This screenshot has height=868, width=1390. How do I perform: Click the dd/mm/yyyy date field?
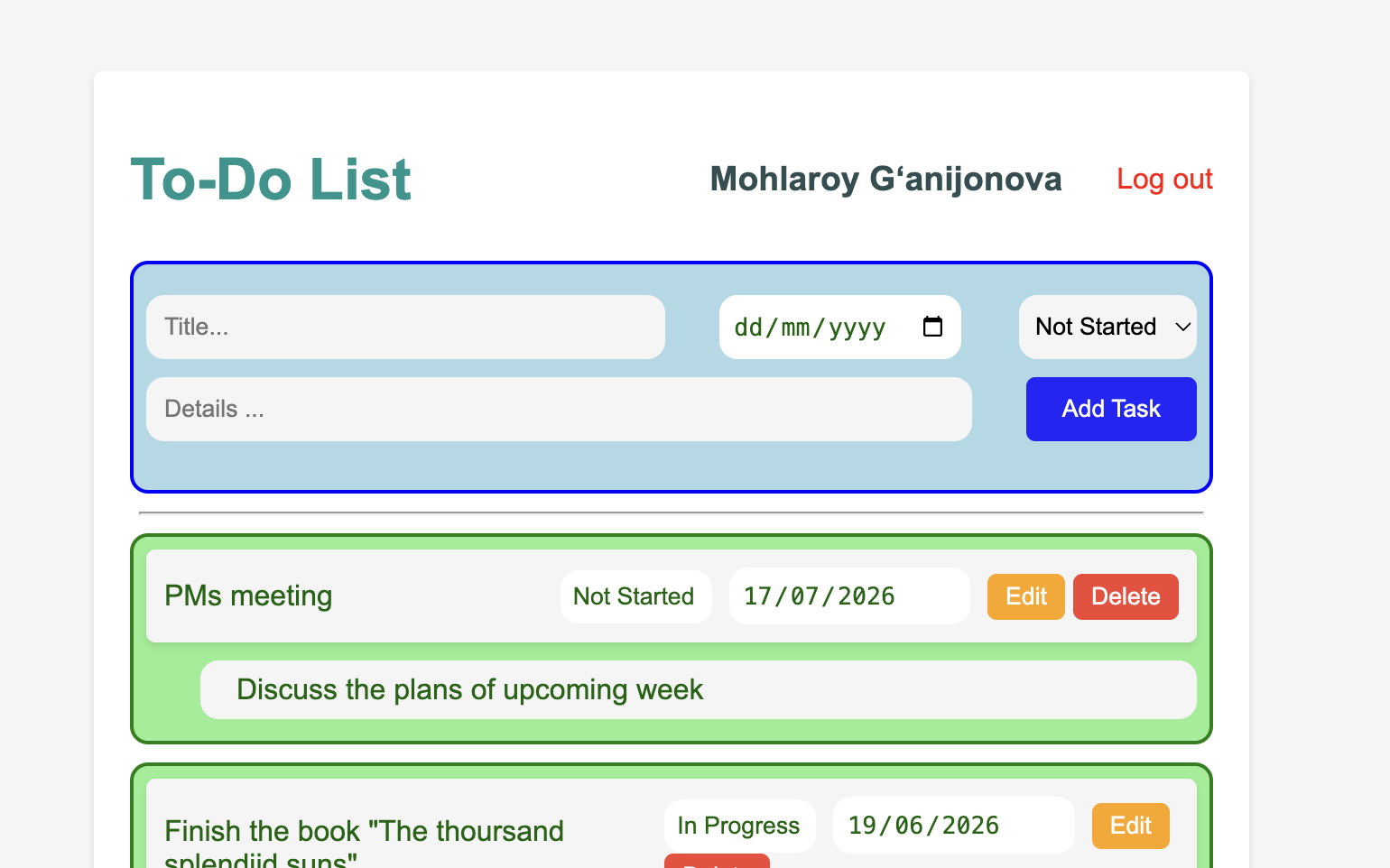[x=840, y=327]
